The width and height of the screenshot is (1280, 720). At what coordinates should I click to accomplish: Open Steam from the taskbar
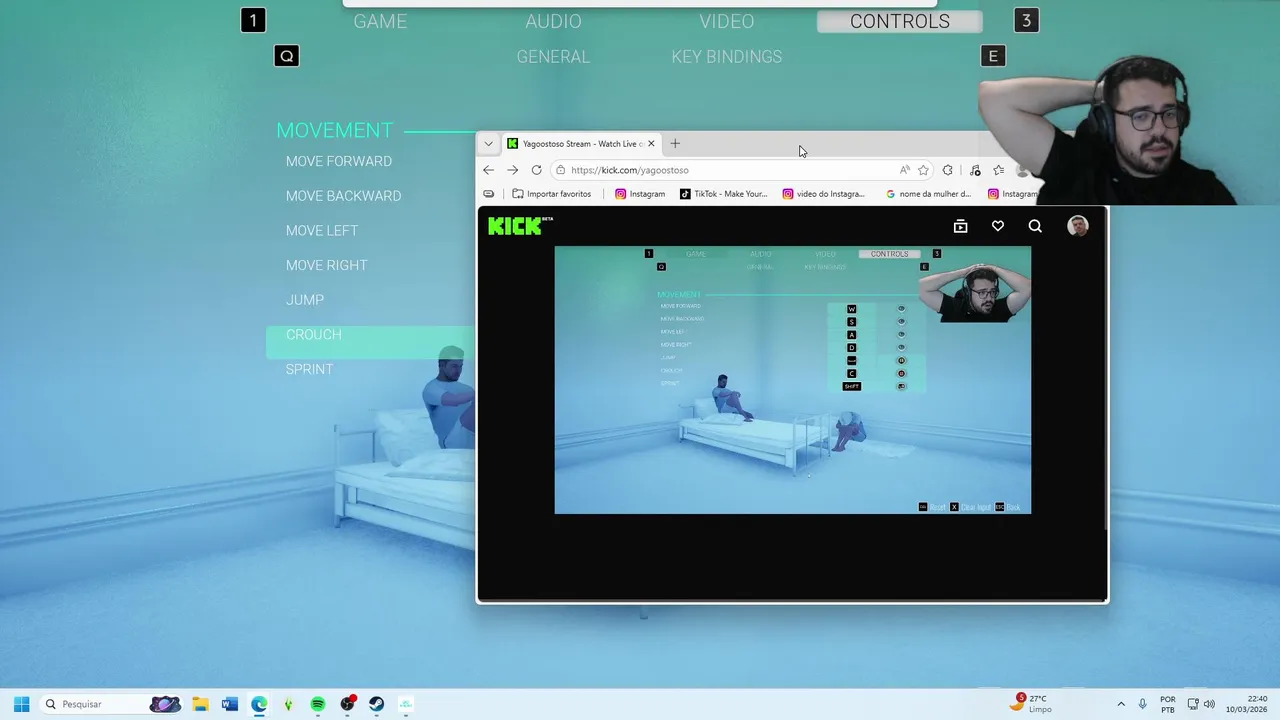coord(376,704)
